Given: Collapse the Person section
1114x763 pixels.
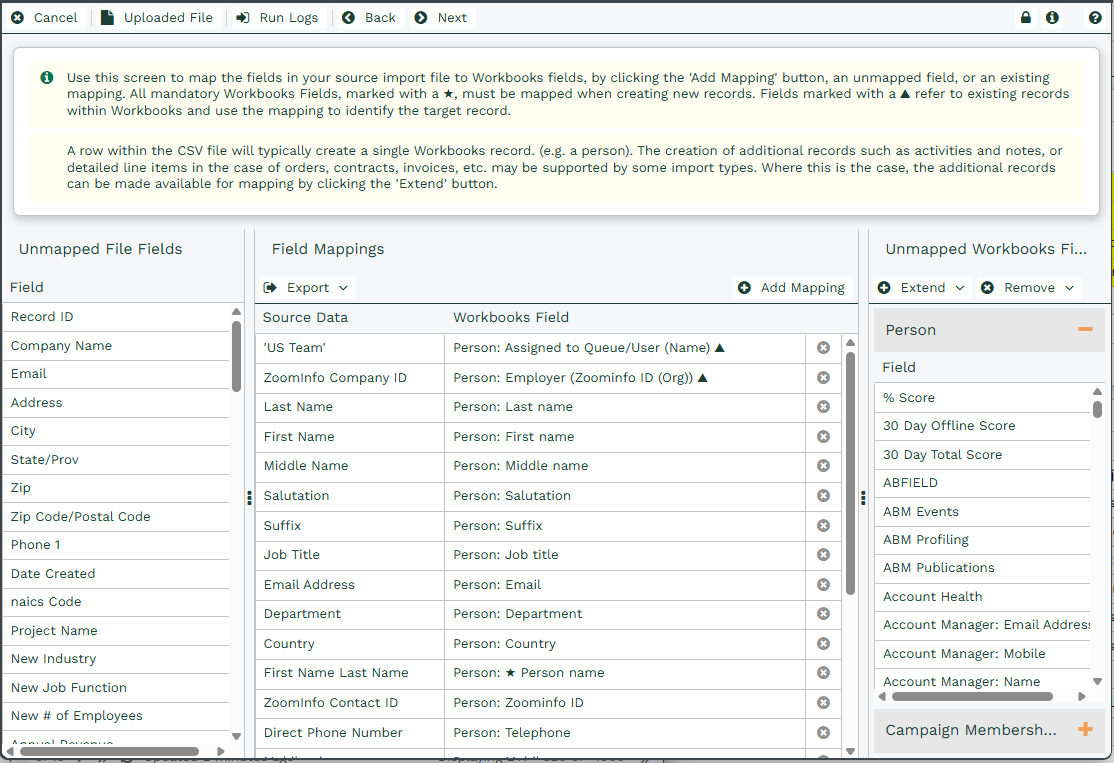Looking at the screenshot, I should click(1085, 329).
